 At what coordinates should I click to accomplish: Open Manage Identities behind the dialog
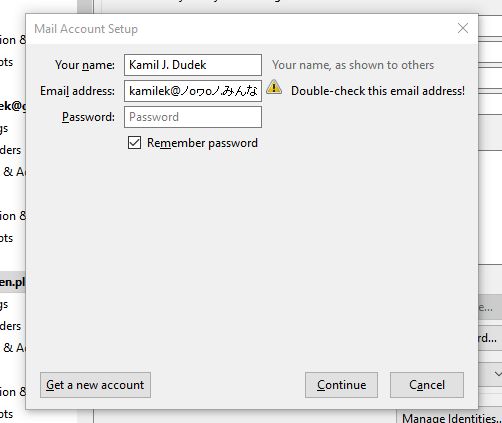pos(451,418)
